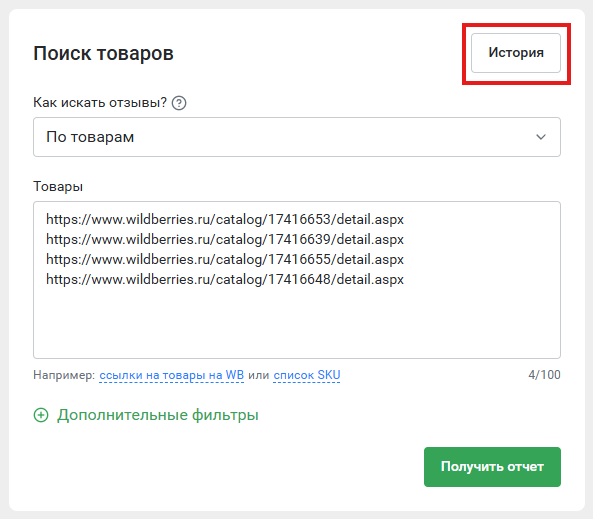Image resolution: width=593 pixels, height=519 pixels.
Task: Place cursor in URL ending 17416655
Action: [x=225, y=260]
